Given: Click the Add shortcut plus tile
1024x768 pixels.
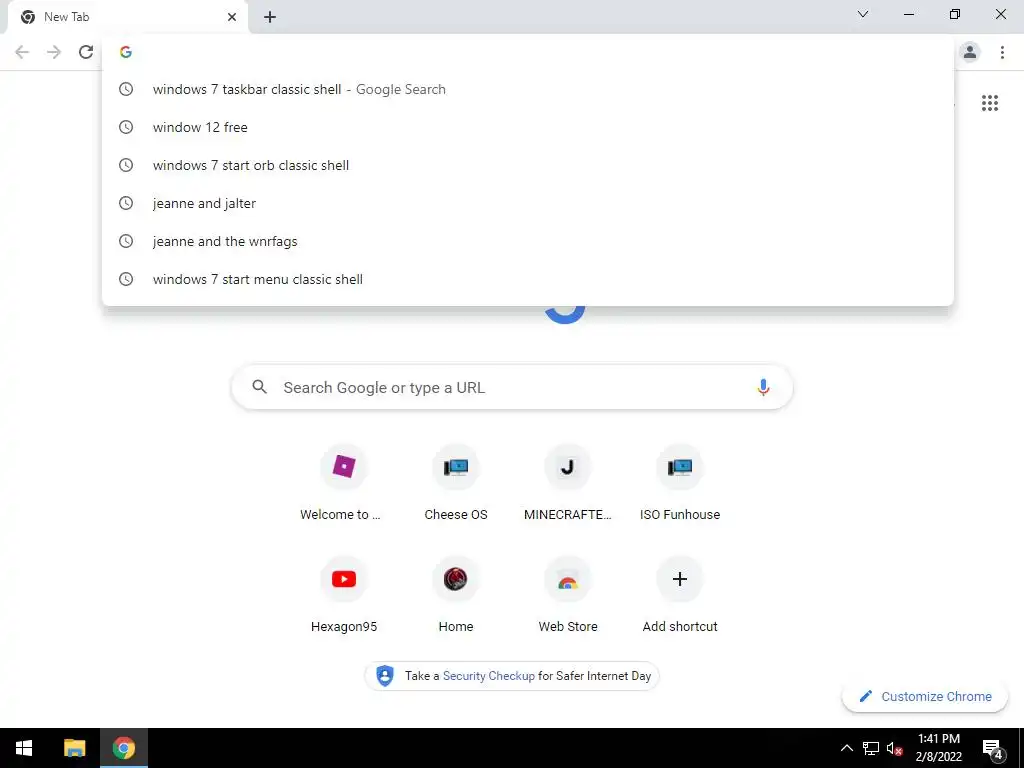Looking at the screenshot, I should pos(680,596).
